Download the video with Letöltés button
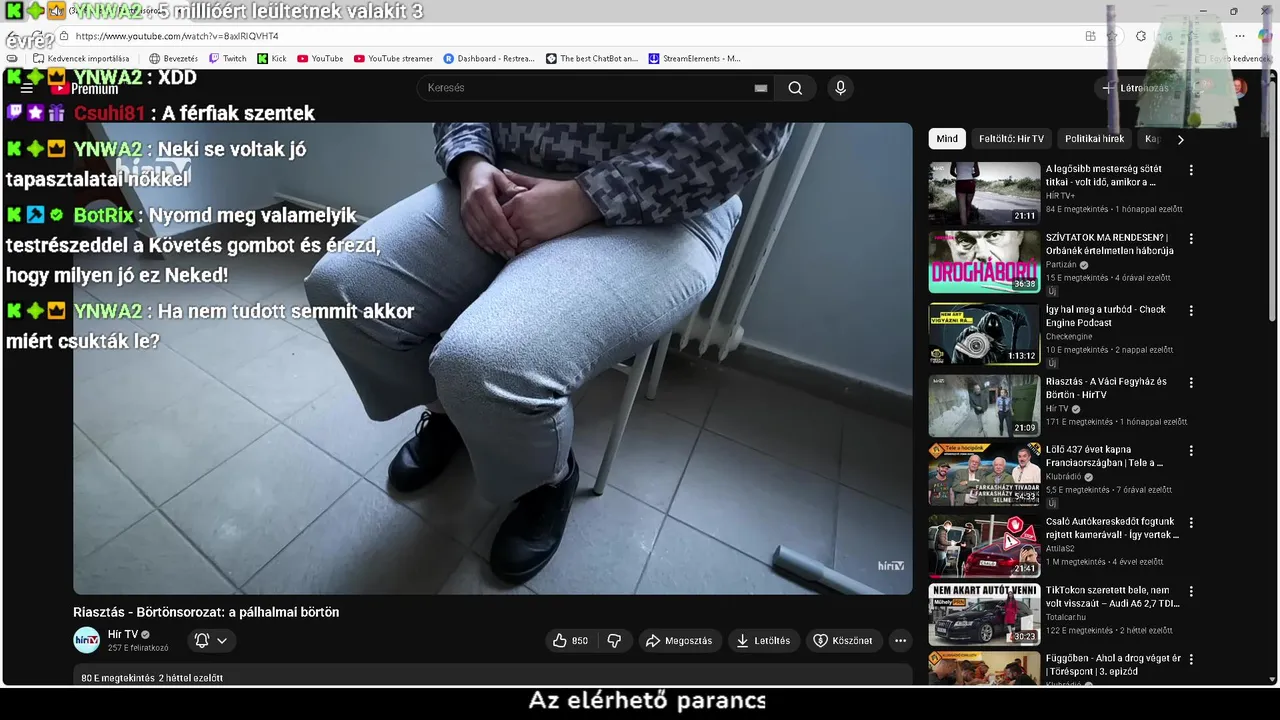The width and height of the screenshot is (1280, 720). pos(763,641)
